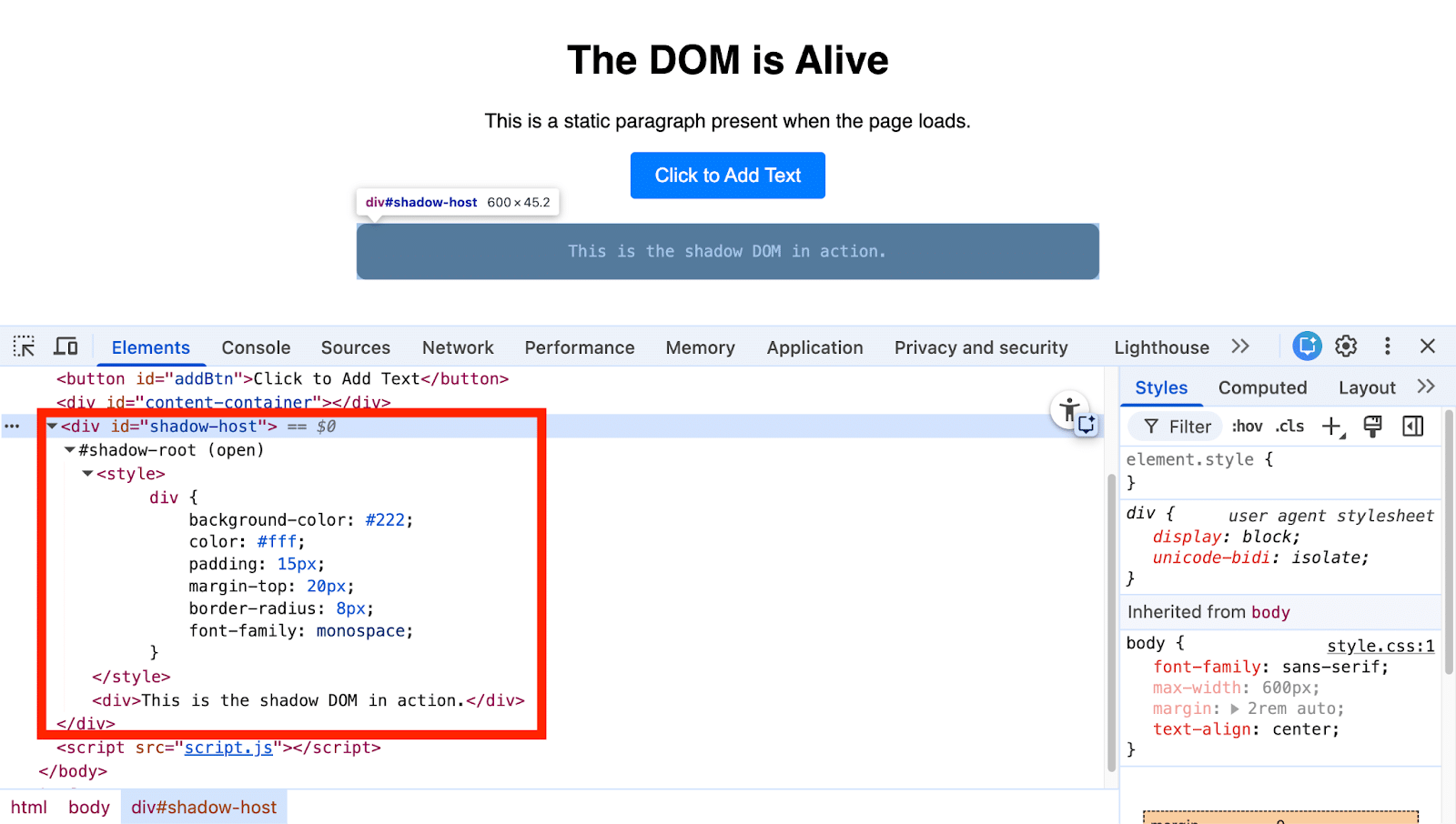
Task: Click the display: block declaration
Action: click(1227, 537)
